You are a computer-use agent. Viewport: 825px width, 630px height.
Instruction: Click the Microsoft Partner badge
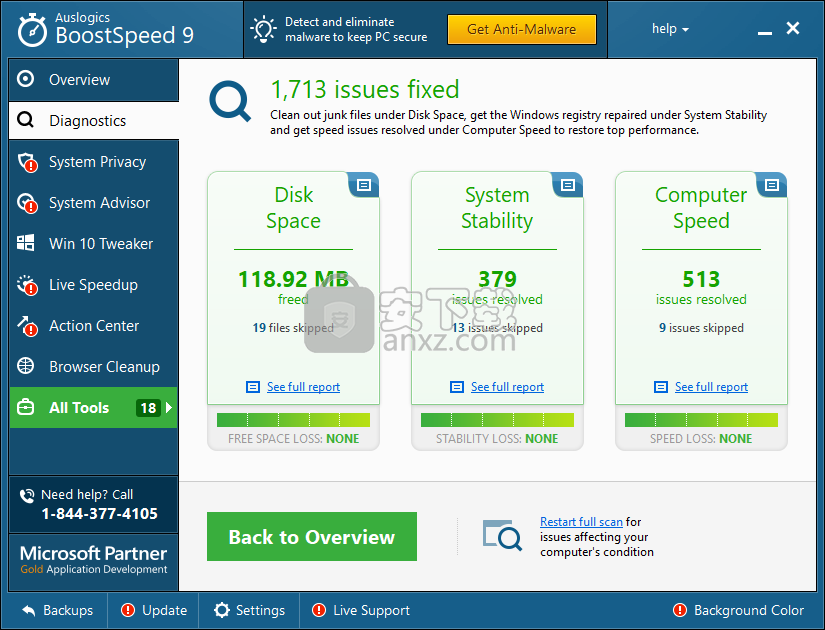click(x=94, y=560)
